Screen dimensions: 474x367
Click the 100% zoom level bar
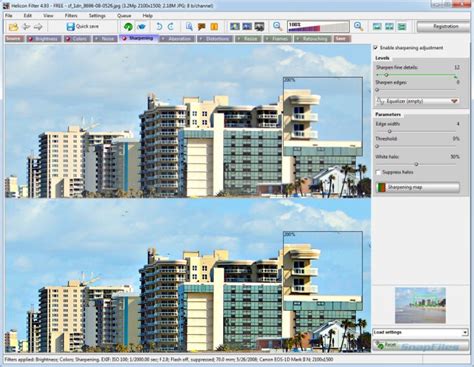(318, 27)
